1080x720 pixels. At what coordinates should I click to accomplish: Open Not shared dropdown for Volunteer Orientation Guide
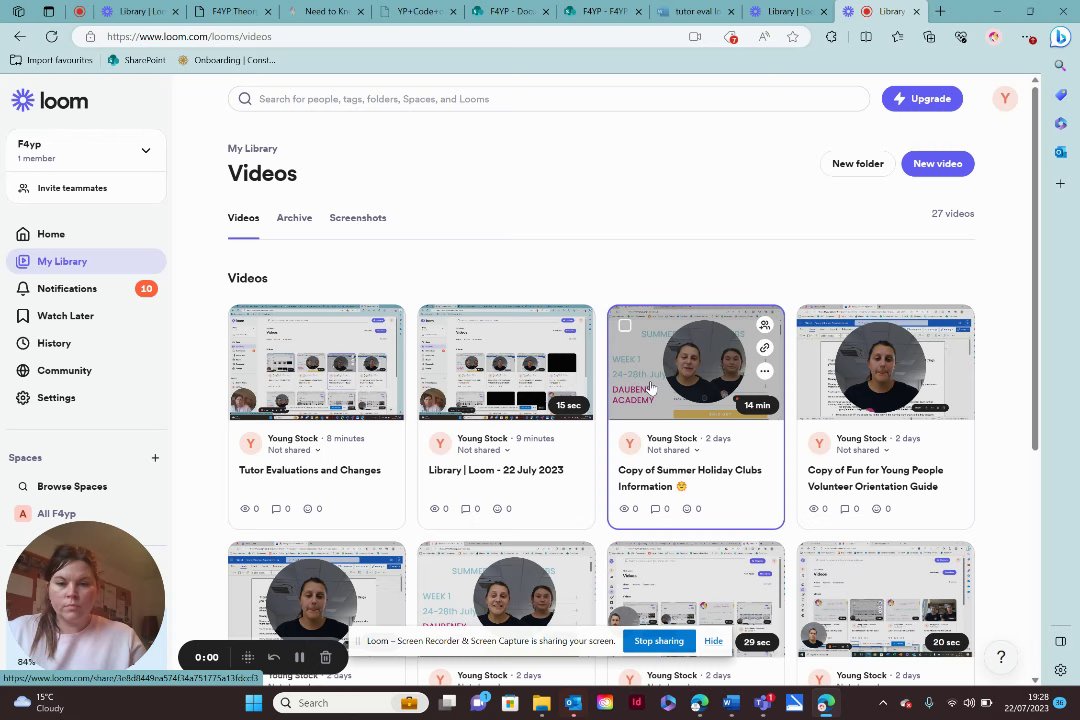pos(862,450)
